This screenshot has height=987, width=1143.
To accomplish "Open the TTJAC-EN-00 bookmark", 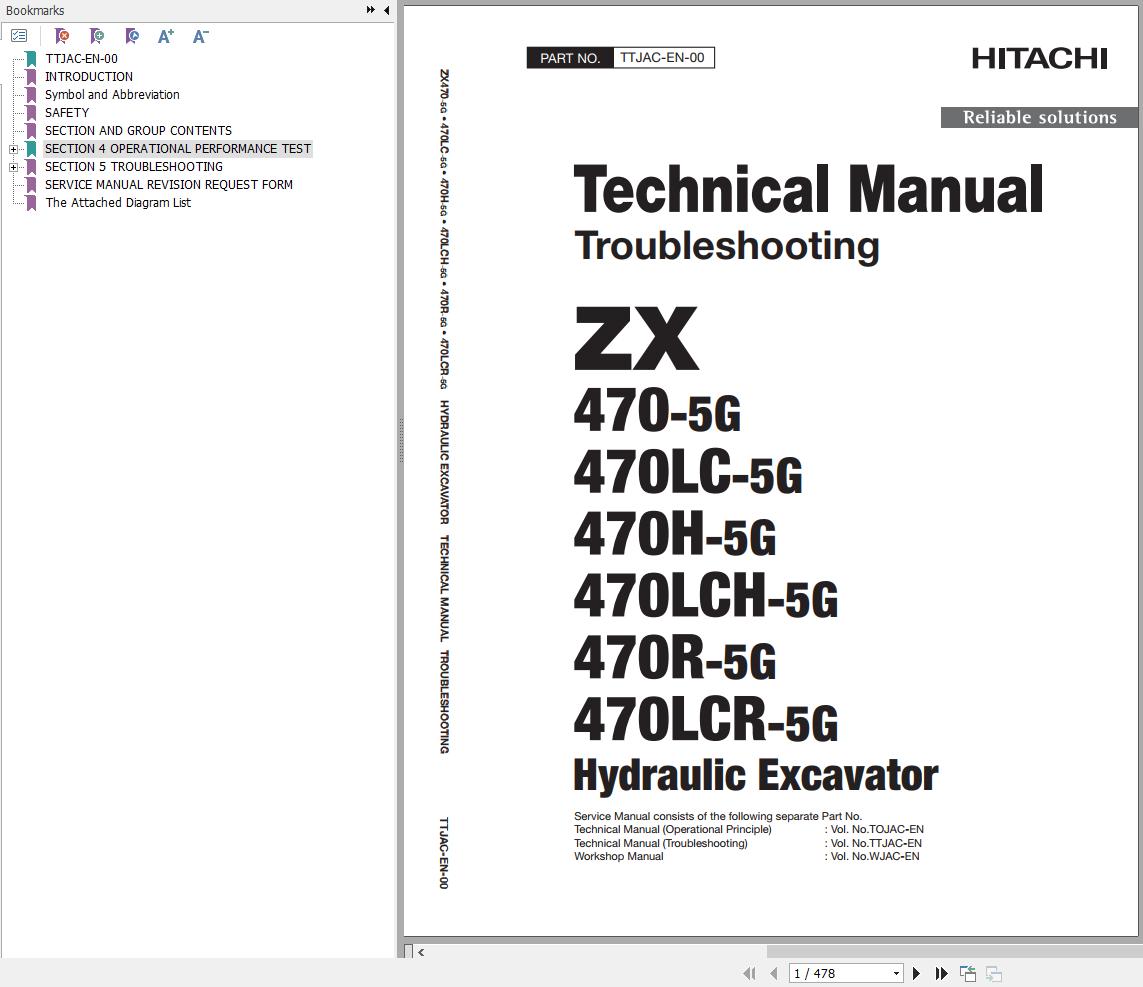I will [x=81, y=58].
